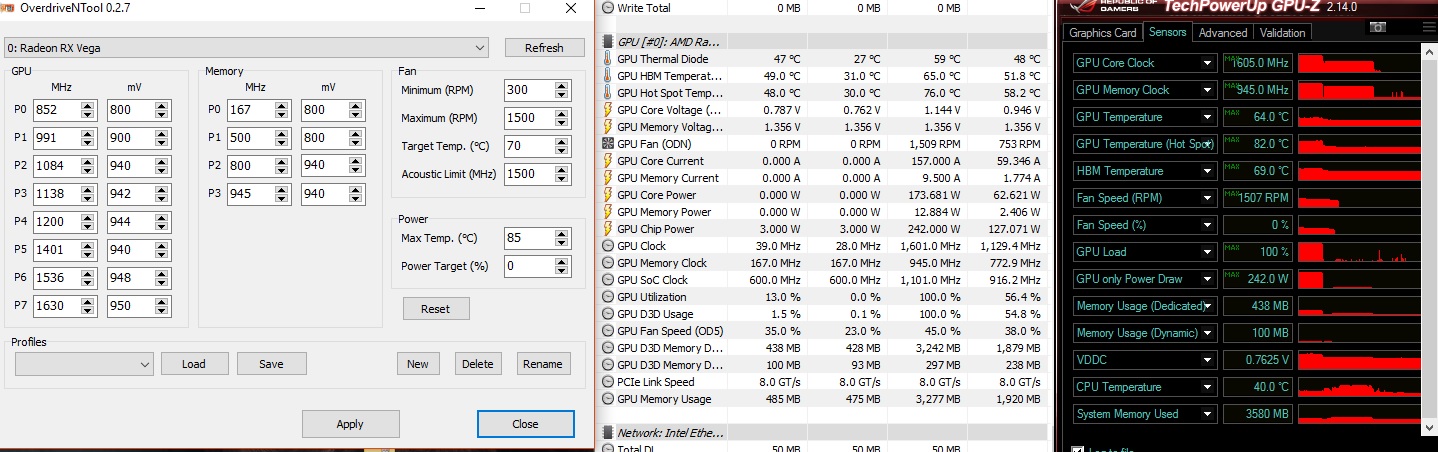
Task: Open the System Memory Used sensor dropdown
Action: click(1208, 414)
